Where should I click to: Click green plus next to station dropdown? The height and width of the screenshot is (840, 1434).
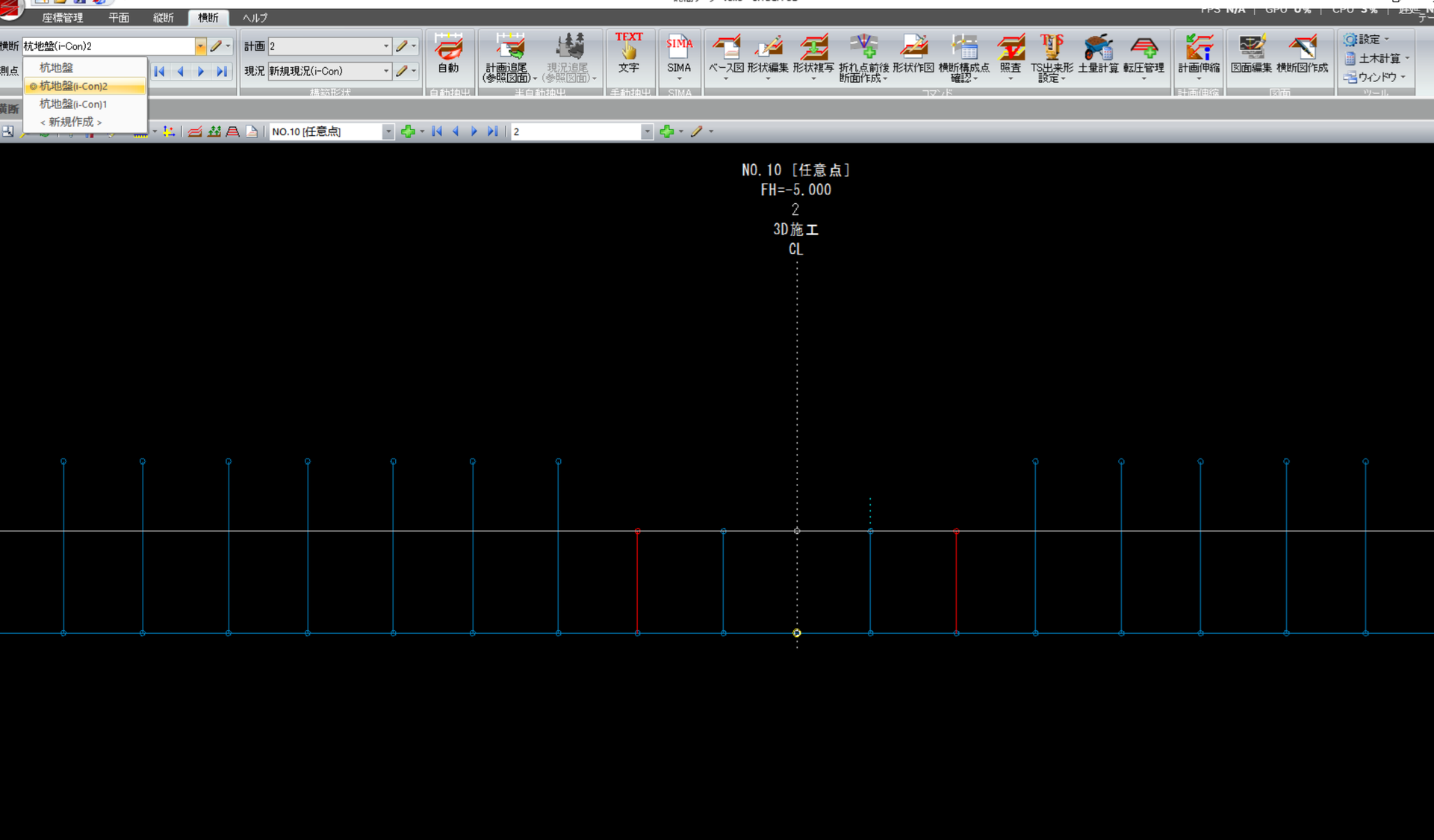pos(408,131)
